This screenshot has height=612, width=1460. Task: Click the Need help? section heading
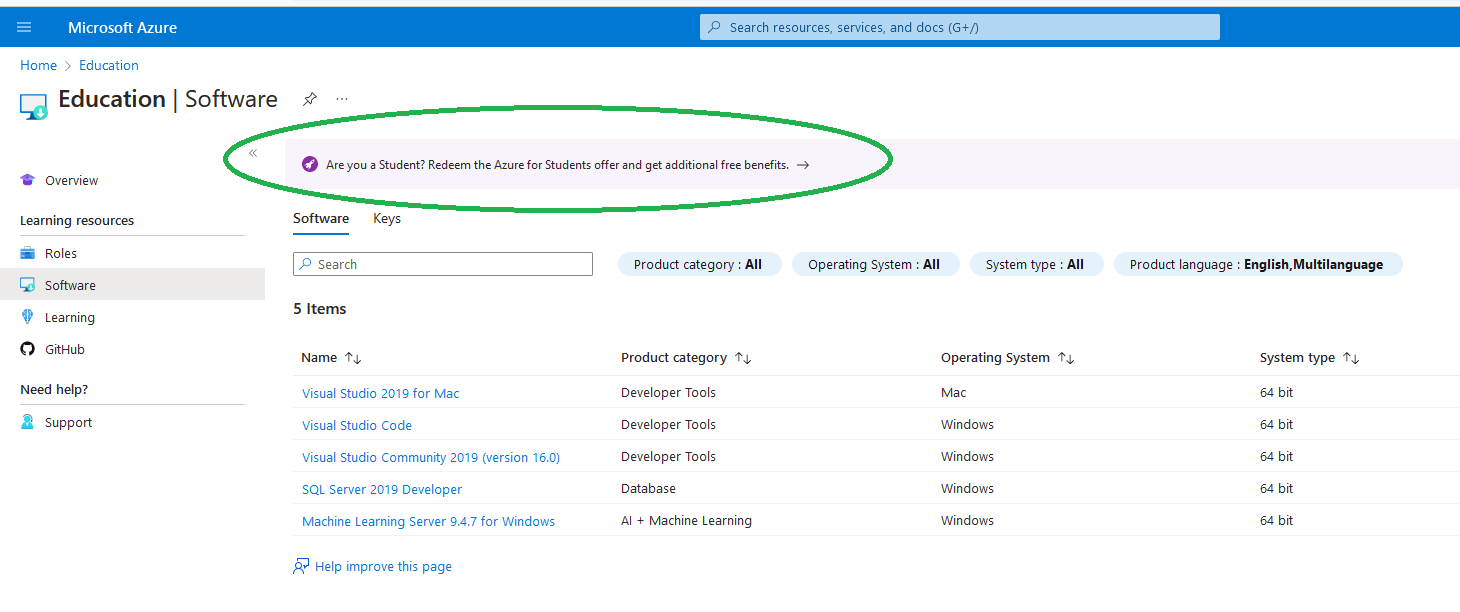(x=54, y=390)
